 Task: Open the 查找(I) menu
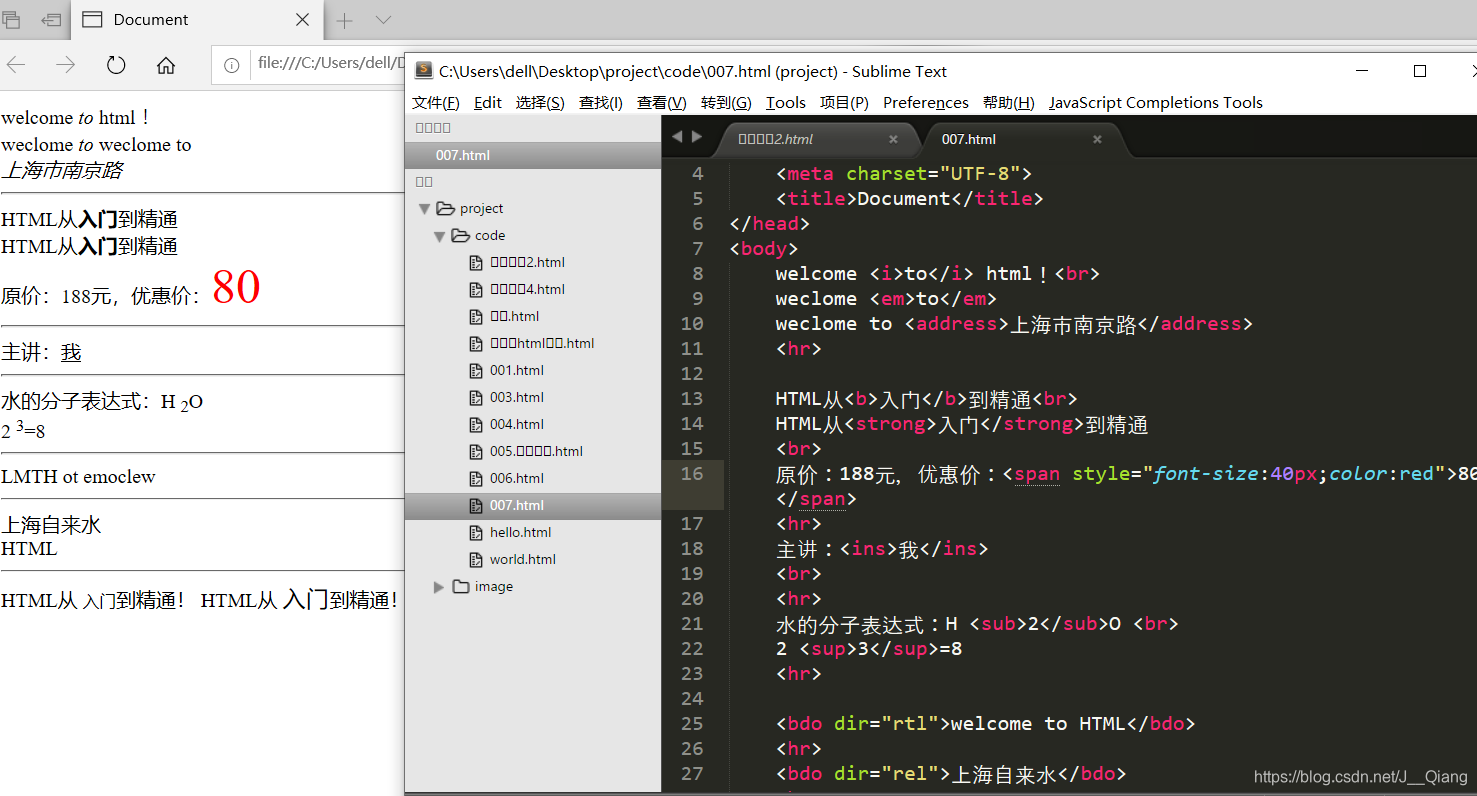click(601, 103)
